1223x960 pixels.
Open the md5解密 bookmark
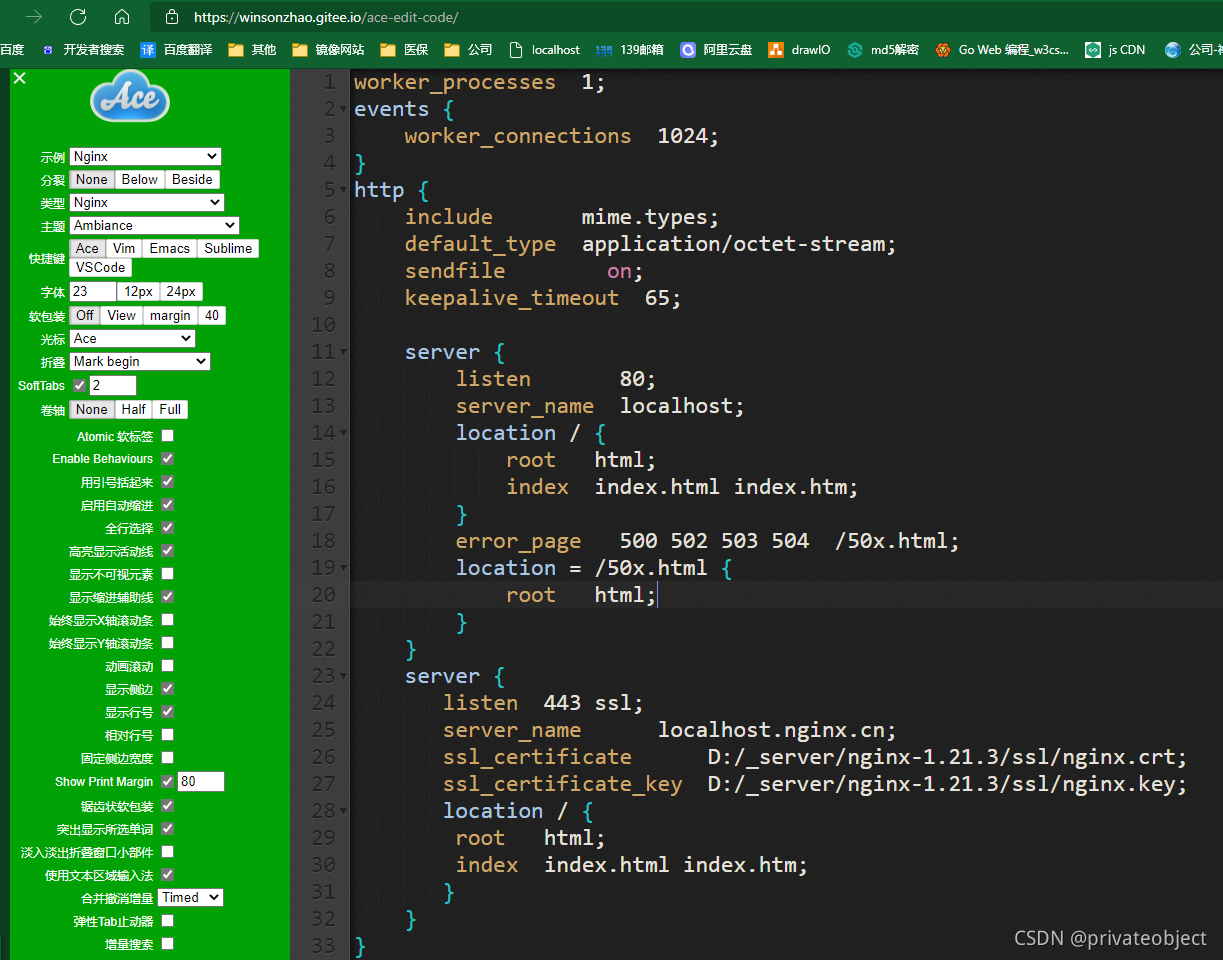click(x=883, y=49)
